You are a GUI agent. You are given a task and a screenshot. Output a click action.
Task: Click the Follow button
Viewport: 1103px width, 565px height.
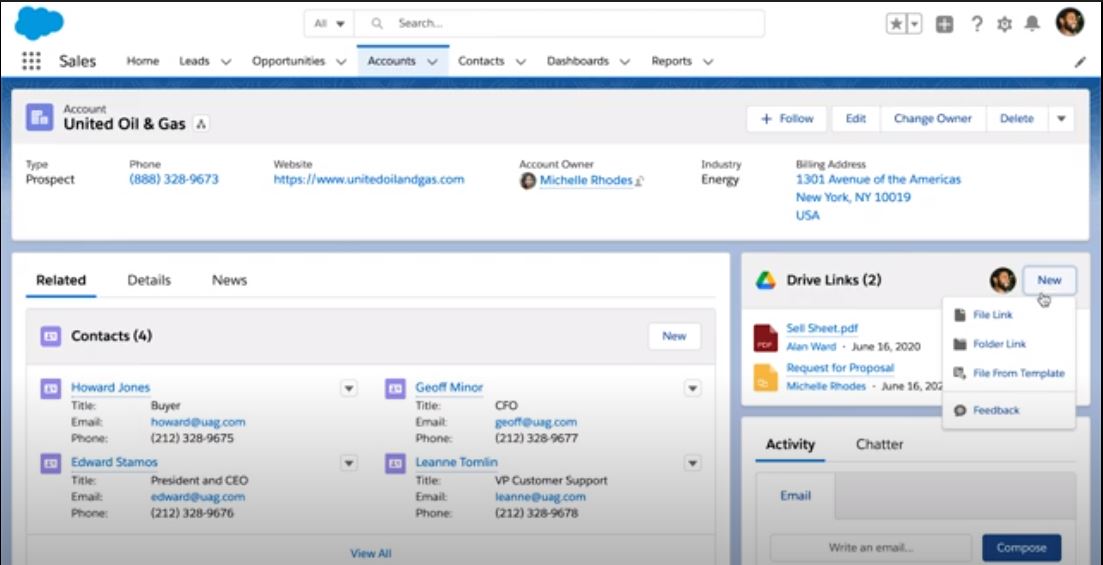pyautogui.click(x=786, y=119)
